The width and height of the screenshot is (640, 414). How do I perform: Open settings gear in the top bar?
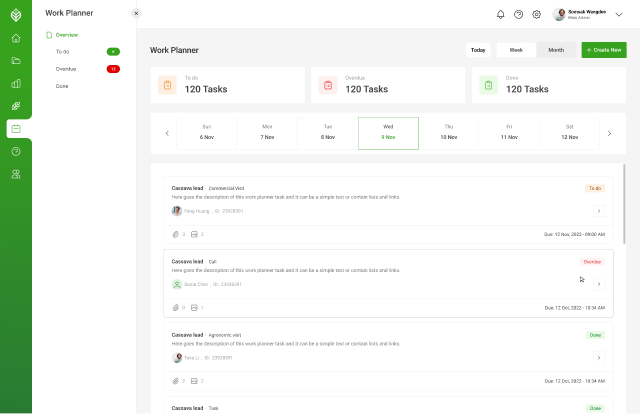536,15
